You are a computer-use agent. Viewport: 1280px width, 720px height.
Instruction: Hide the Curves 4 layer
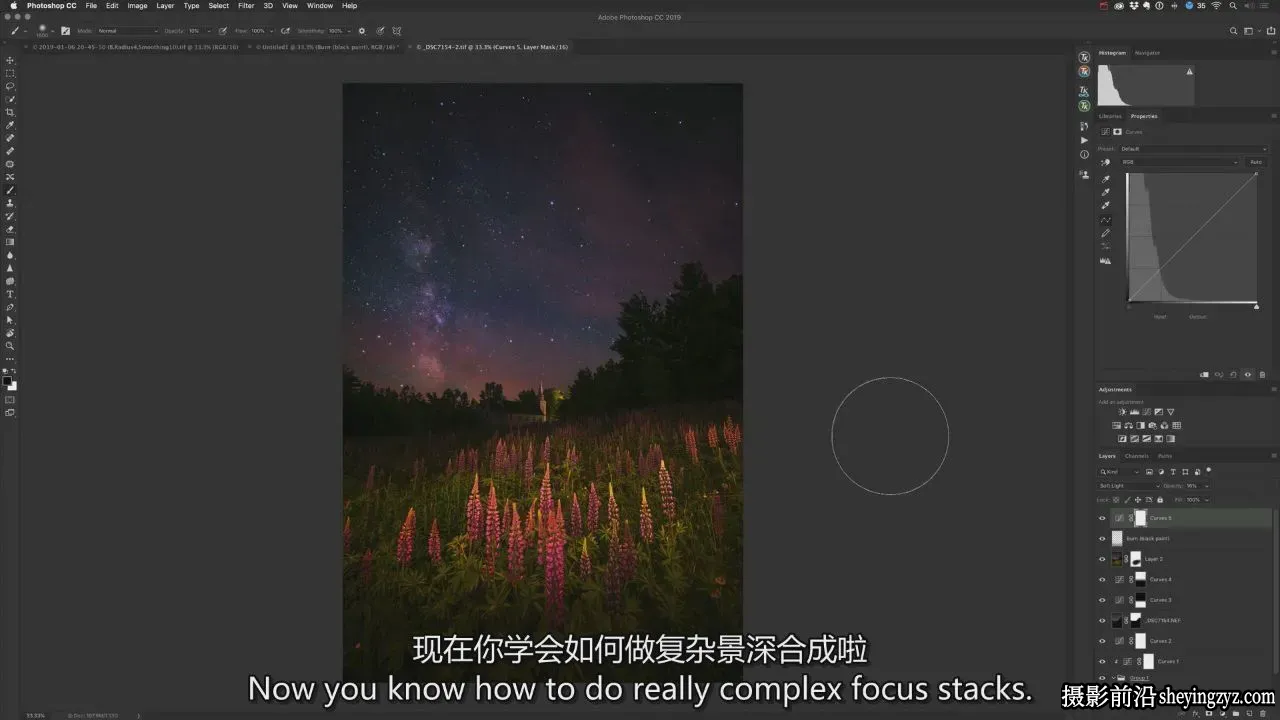(x=1103, y=579)
